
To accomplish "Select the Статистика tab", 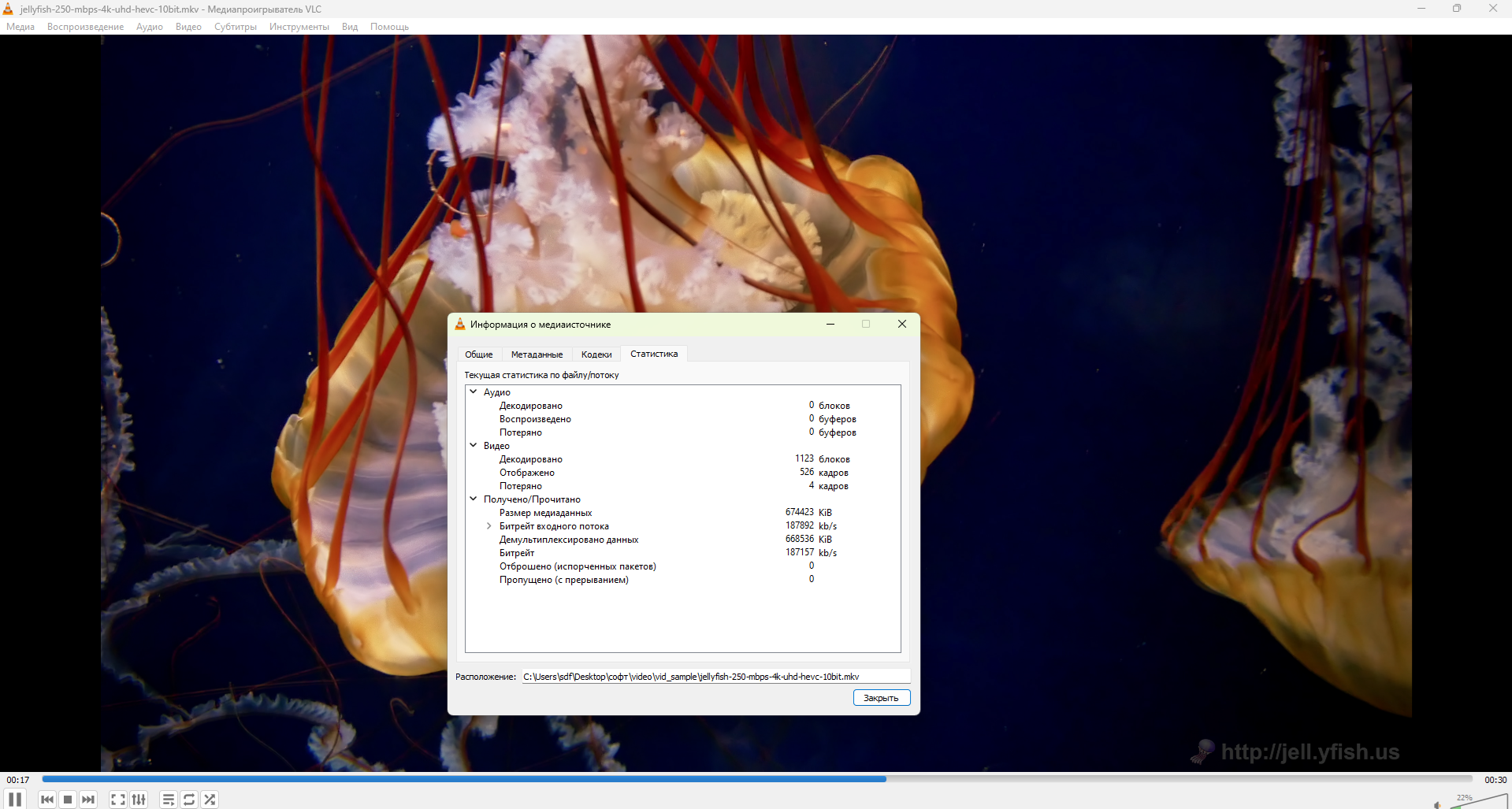I will click(x=654, y=354).
